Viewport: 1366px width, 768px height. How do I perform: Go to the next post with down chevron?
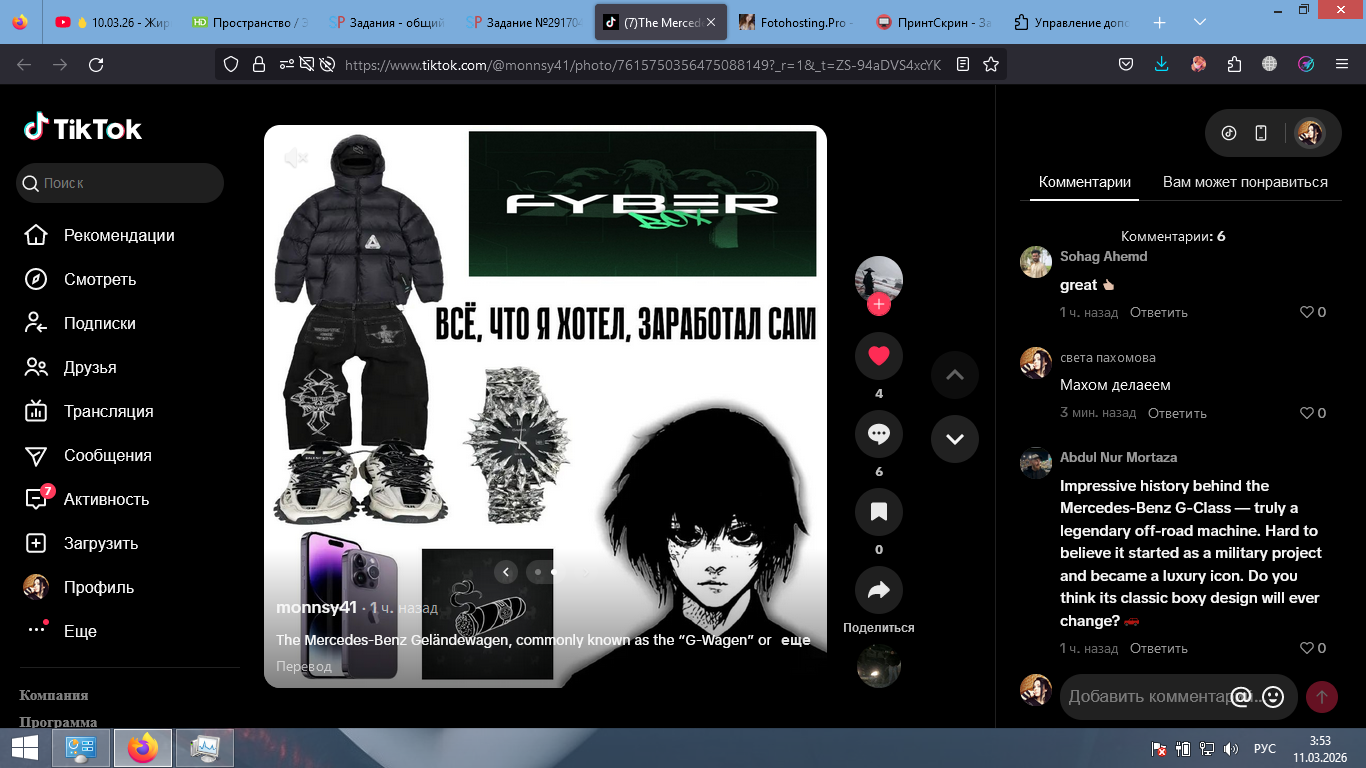(x=955, y=439)
